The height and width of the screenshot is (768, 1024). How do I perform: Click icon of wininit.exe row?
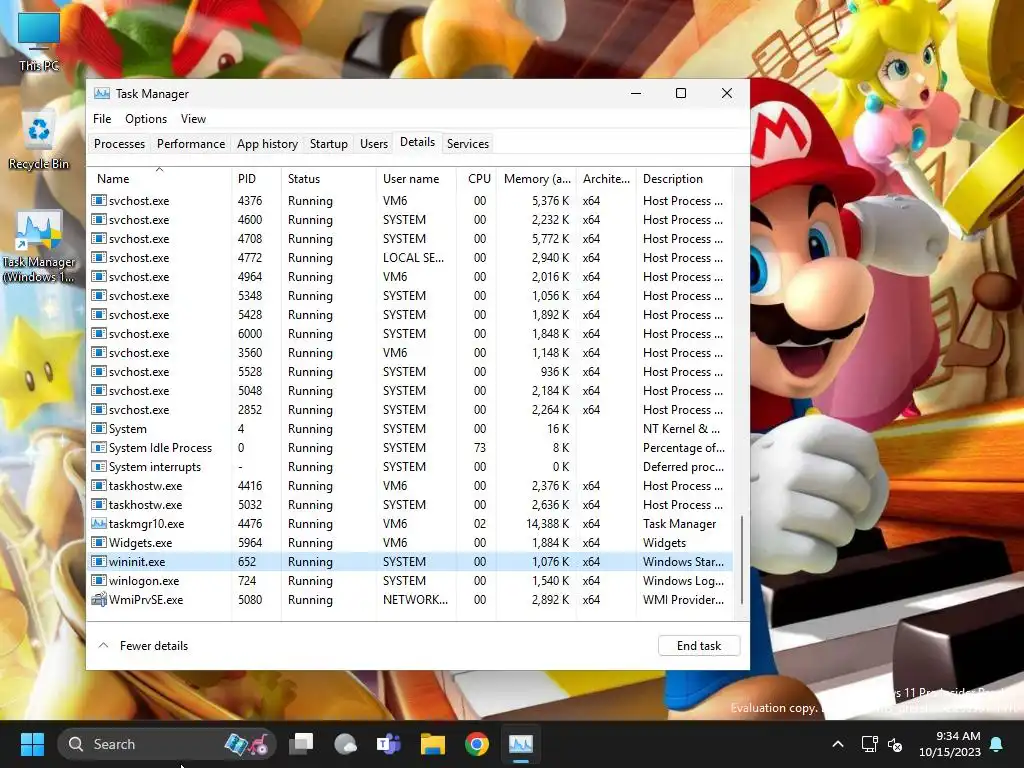(99, 562)
